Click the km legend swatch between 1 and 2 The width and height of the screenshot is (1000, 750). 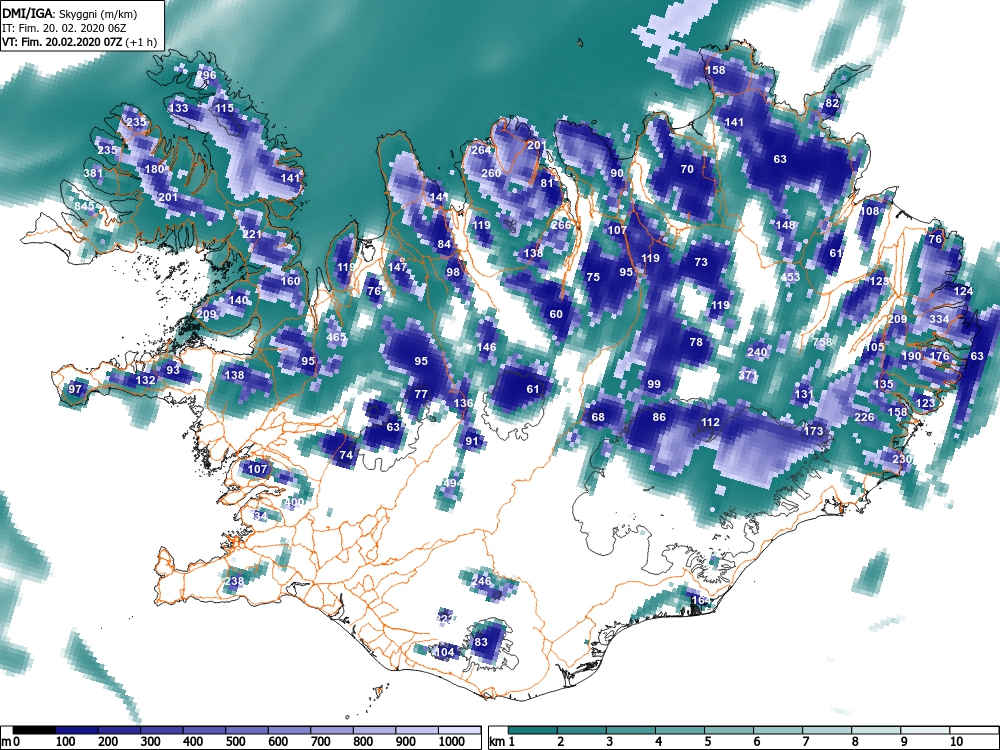click(533, 730)
